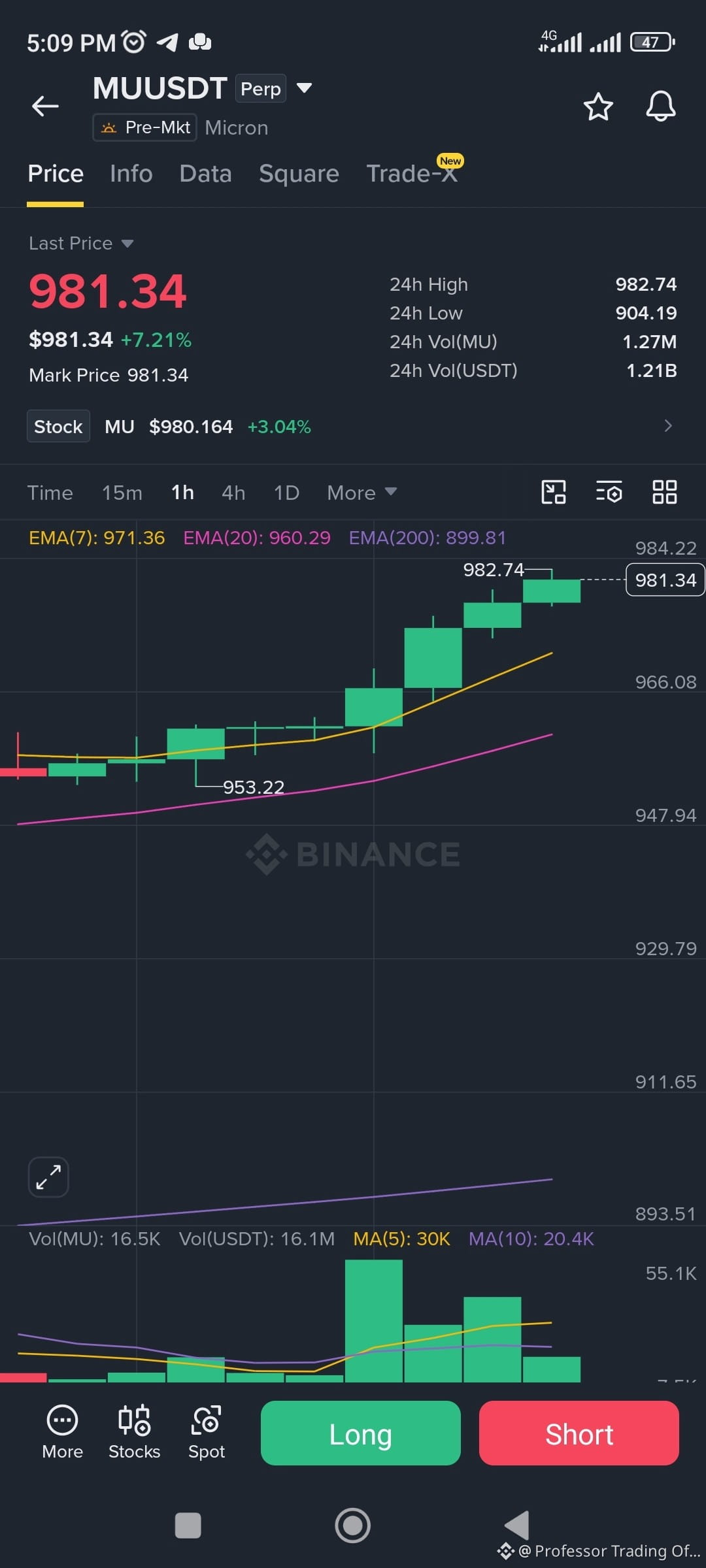Image resolution: width=706 pixels, height=1568 pixels.
Task: Open MU stock details chevron
Action: click(x=667, y=426)
